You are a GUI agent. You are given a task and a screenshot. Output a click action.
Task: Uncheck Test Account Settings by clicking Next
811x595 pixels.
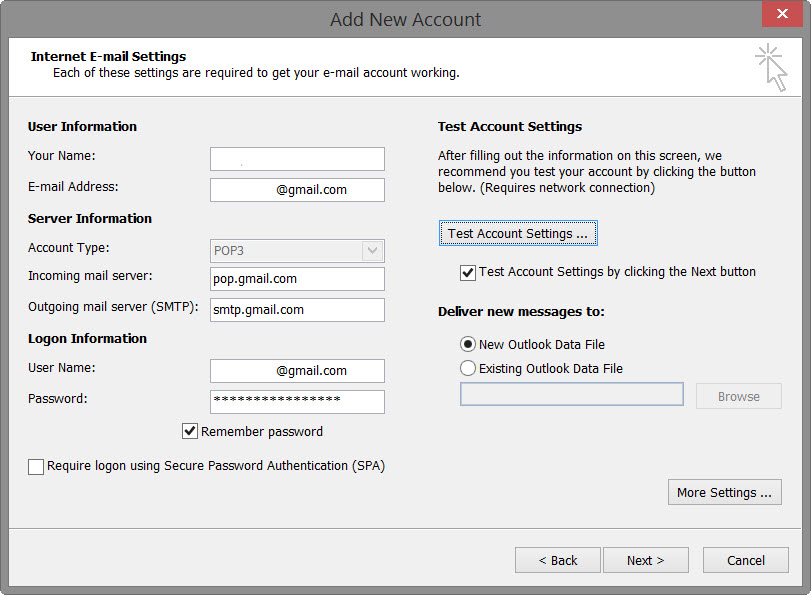pos(467,272)
